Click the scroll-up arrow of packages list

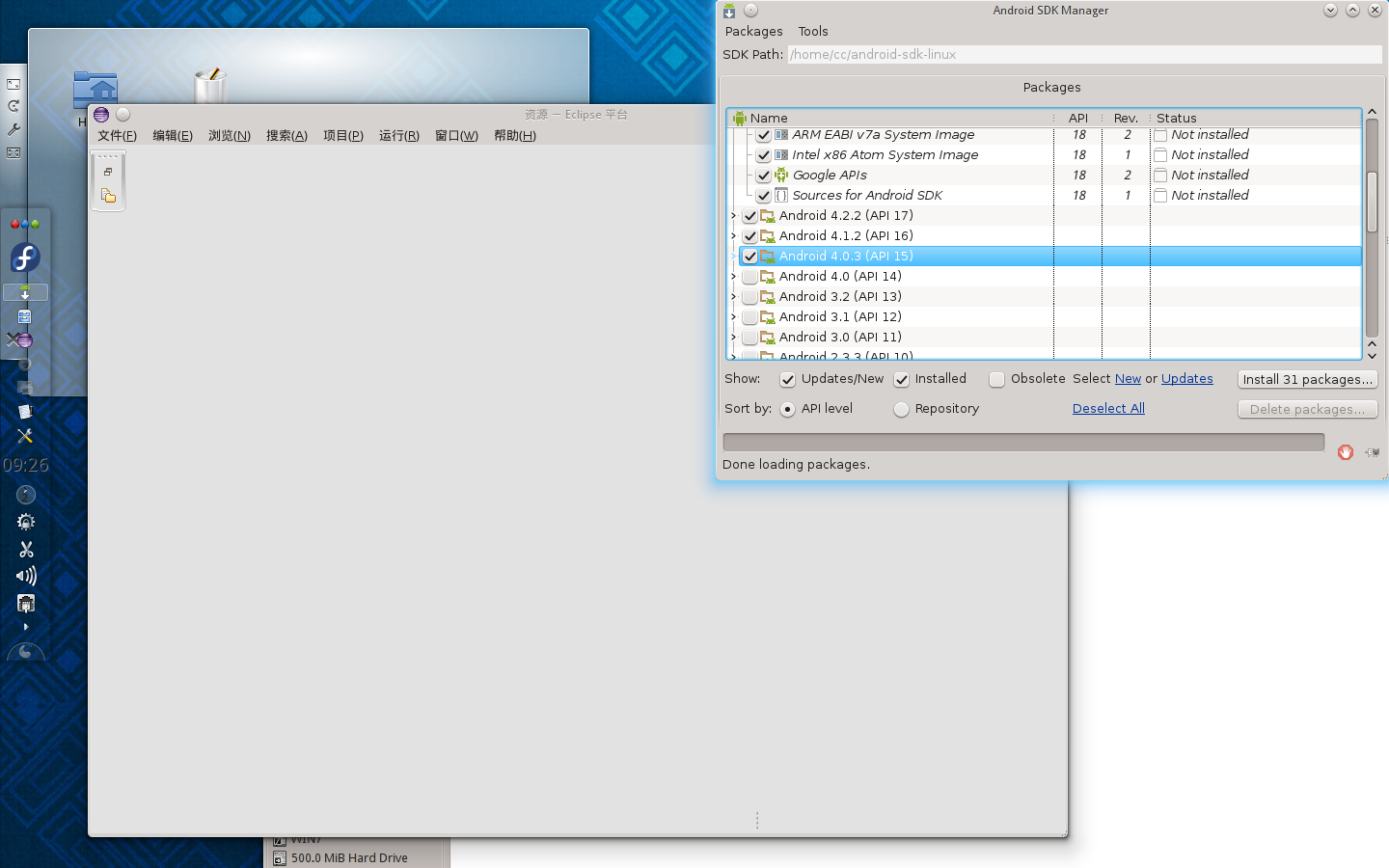tap(1372, 113)
